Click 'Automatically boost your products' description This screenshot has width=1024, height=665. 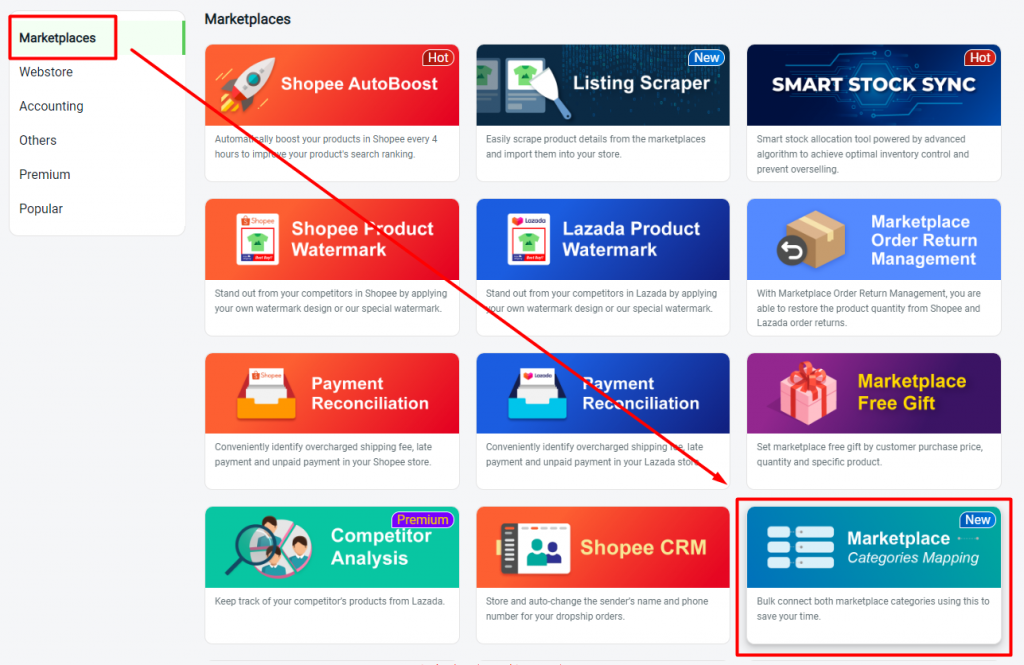coord(326,146)
